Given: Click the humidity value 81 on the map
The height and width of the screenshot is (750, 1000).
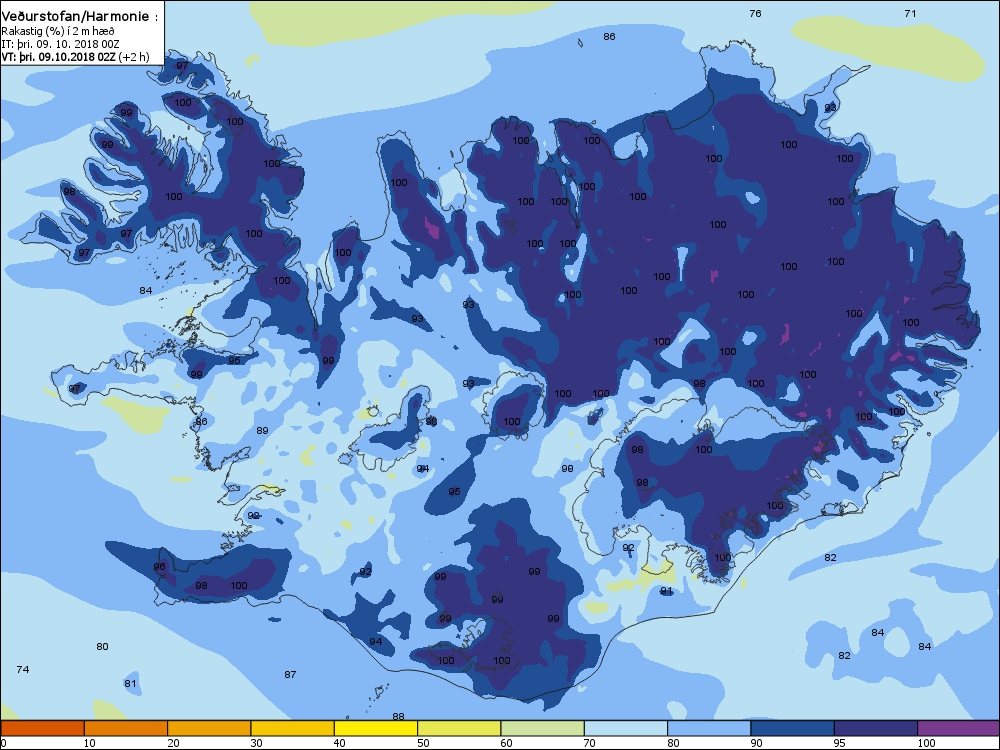Looking at the screenshot, I should (x=130, y=683).
